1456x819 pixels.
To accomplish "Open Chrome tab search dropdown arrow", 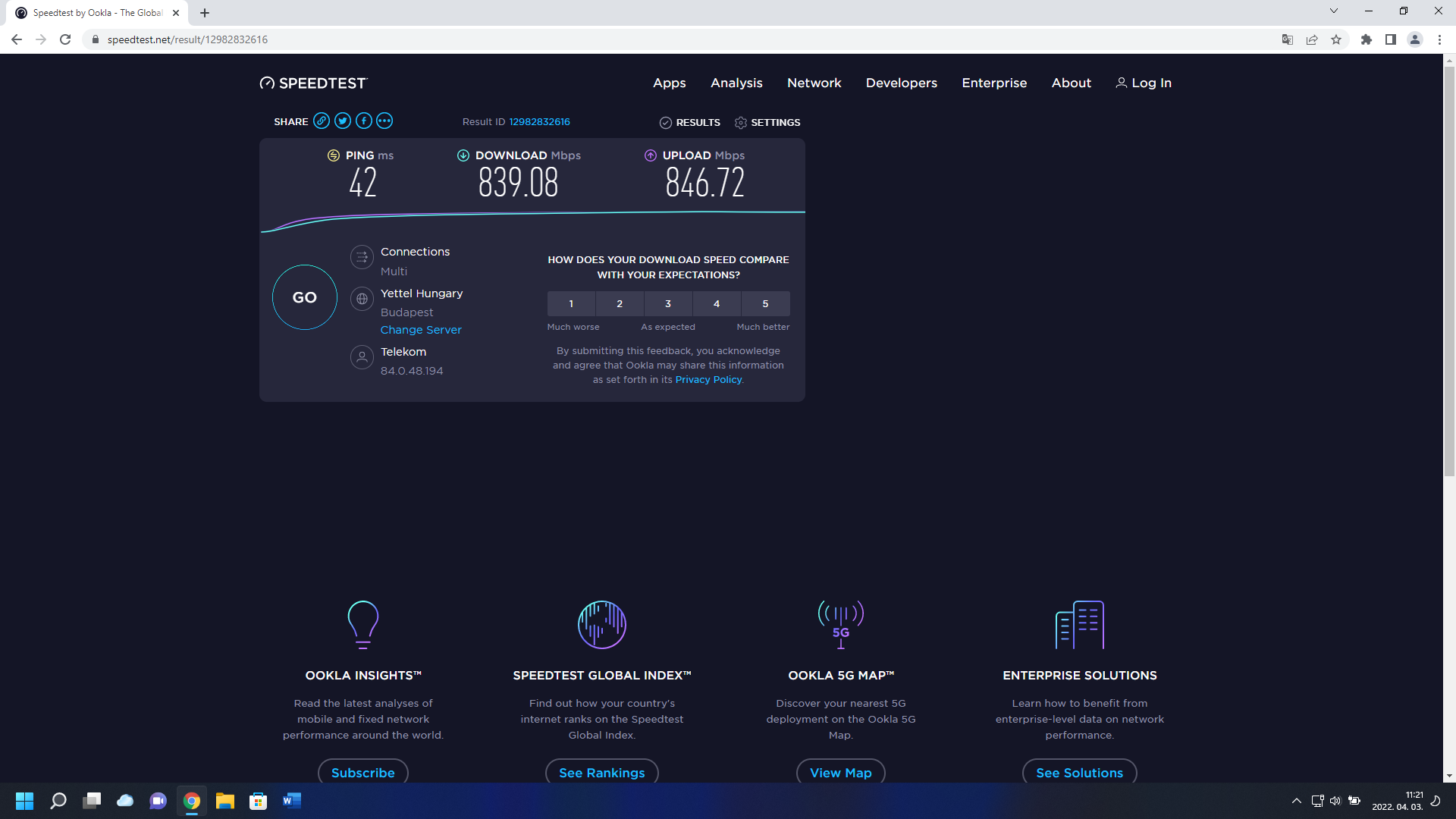I will pos(1334,11).
